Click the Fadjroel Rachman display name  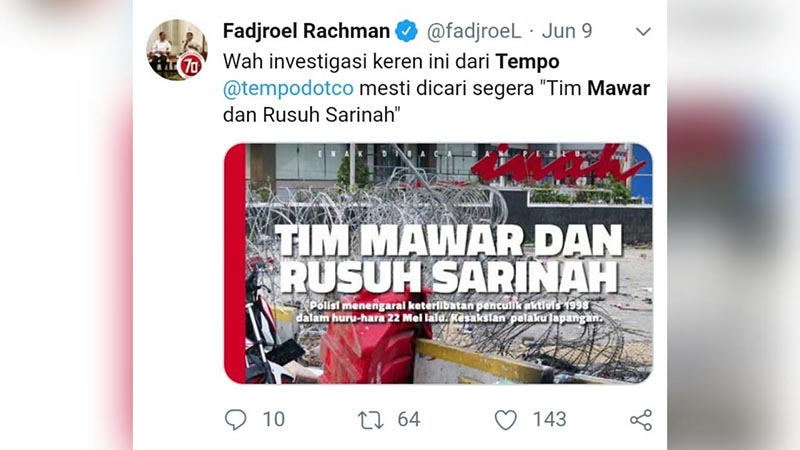[x=306, y=31]
